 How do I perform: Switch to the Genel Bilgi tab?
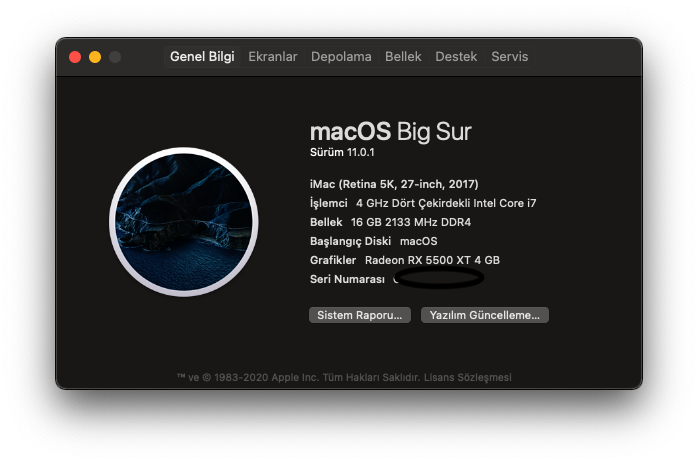[x=202, y=57]
